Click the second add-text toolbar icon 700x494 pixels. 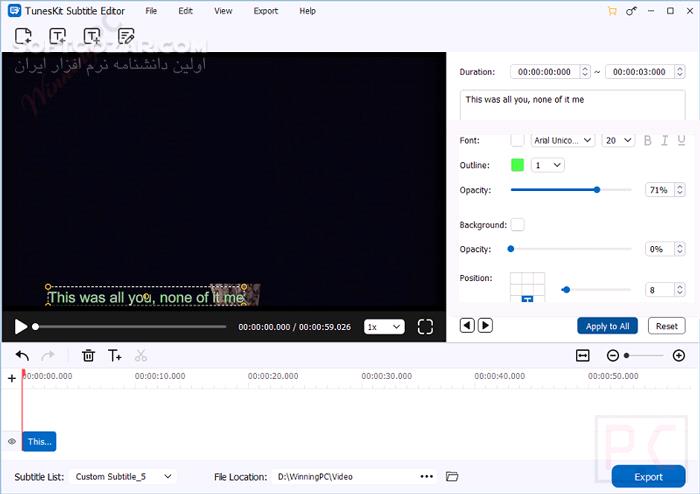tap(92, 36)
